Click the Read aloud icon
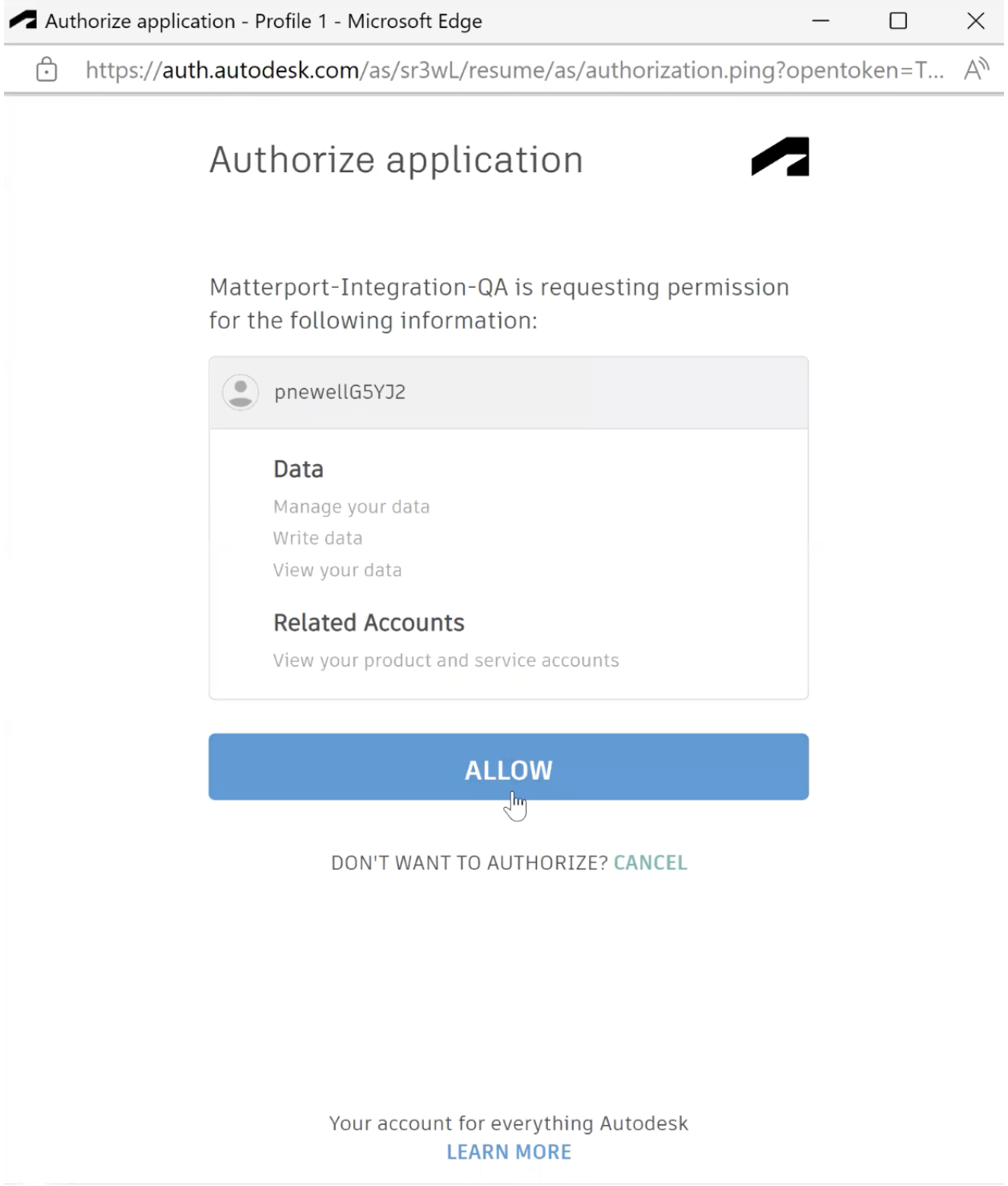The width and height of the screenshot is (1008, 1186). click(x=975, y=71)
